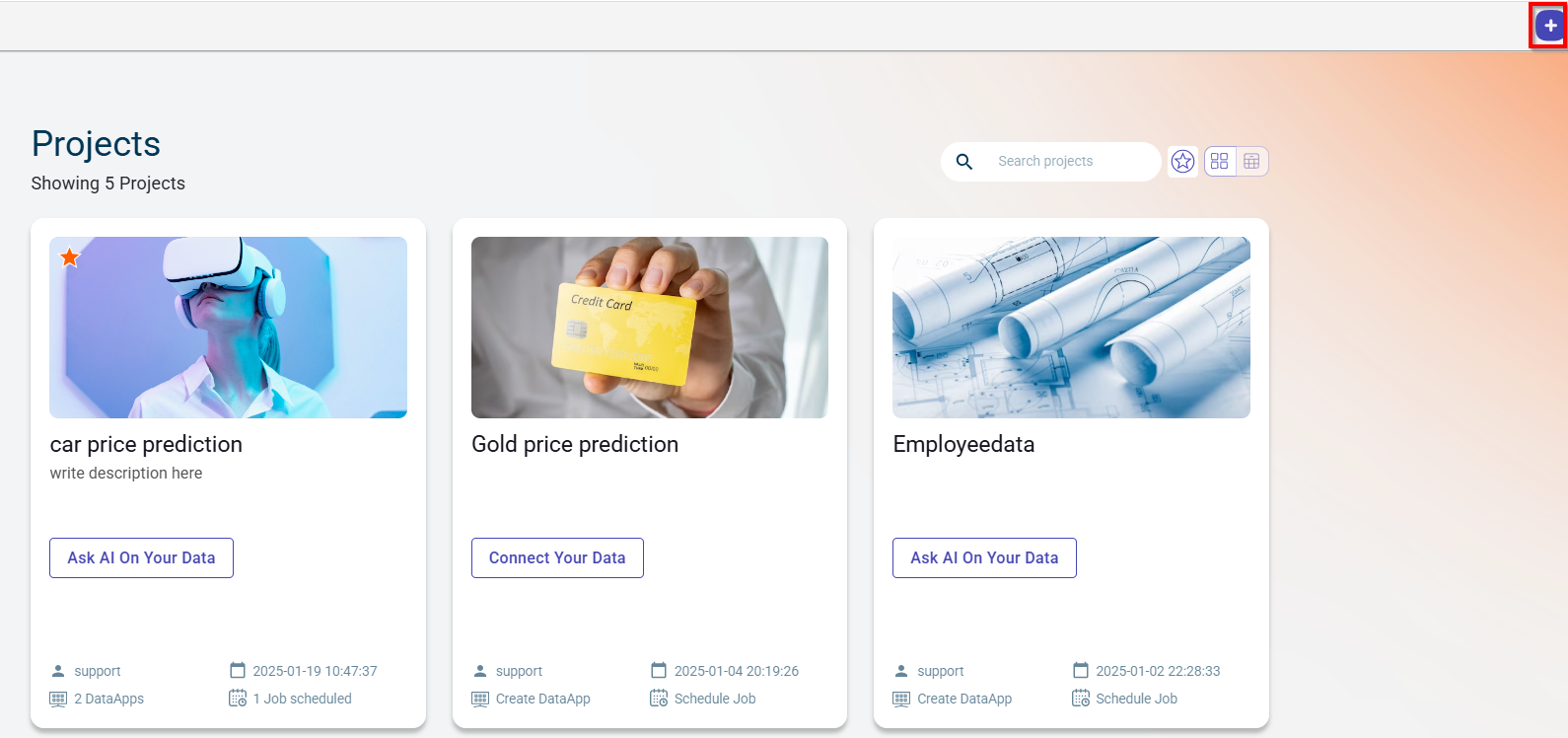
Task: Click Schedule Job calendar icon under Employeedata
Action: [1081, 699]
